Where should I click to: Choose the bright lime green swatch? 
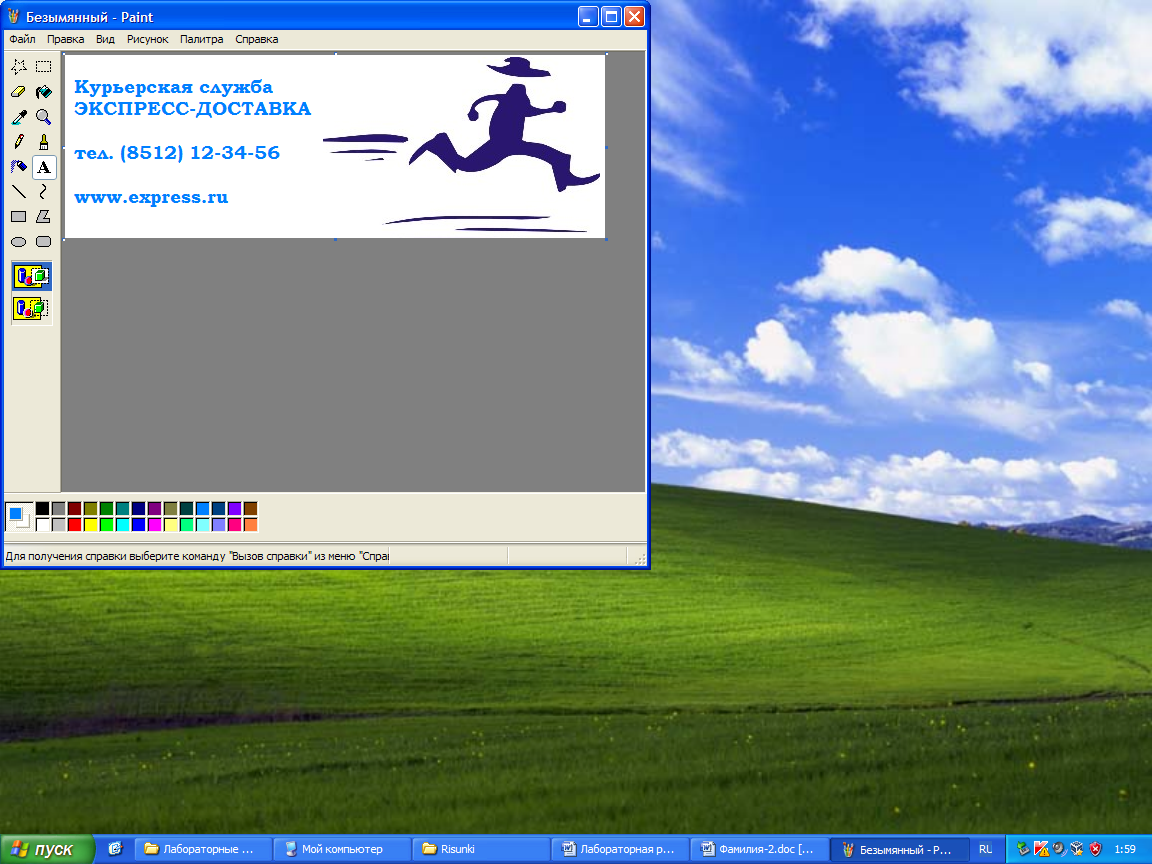pos(107,525)
